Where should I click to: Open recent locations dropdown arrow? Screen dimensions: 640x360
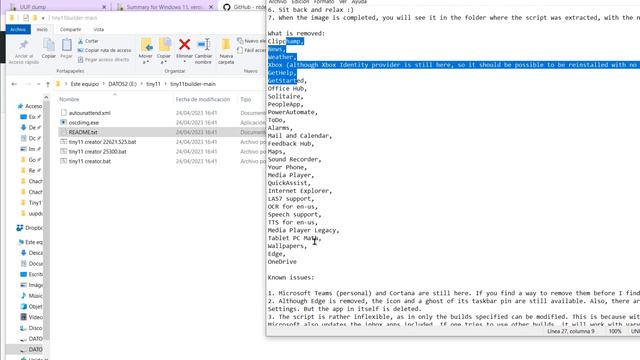(x=38, y=84)
